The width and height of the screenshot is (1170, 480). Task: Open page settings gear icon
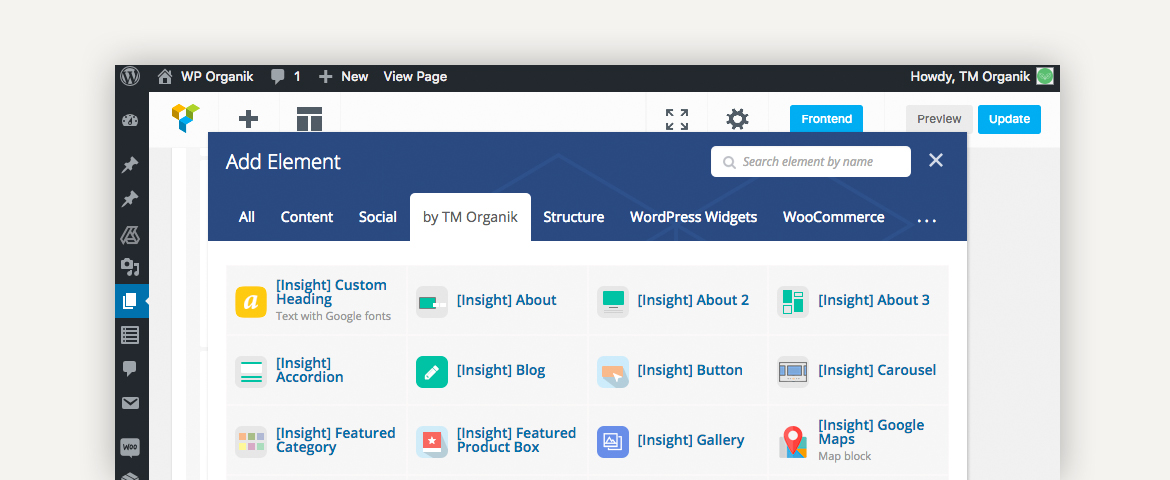[737, 119]
